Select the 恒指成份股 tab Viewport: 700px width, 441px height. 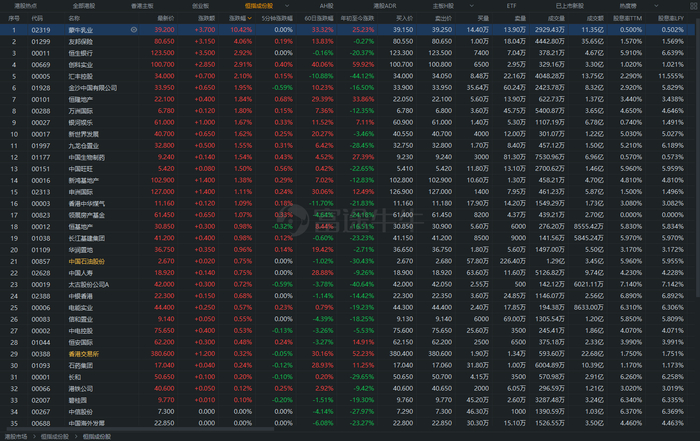pos(259,6)
